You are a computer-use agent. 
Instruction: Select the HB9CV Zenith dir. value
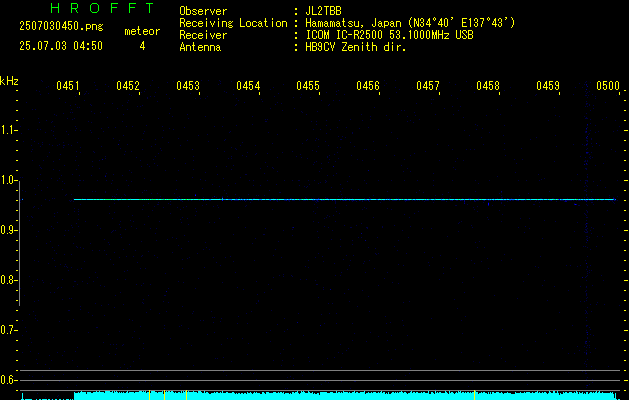point(356,47)
